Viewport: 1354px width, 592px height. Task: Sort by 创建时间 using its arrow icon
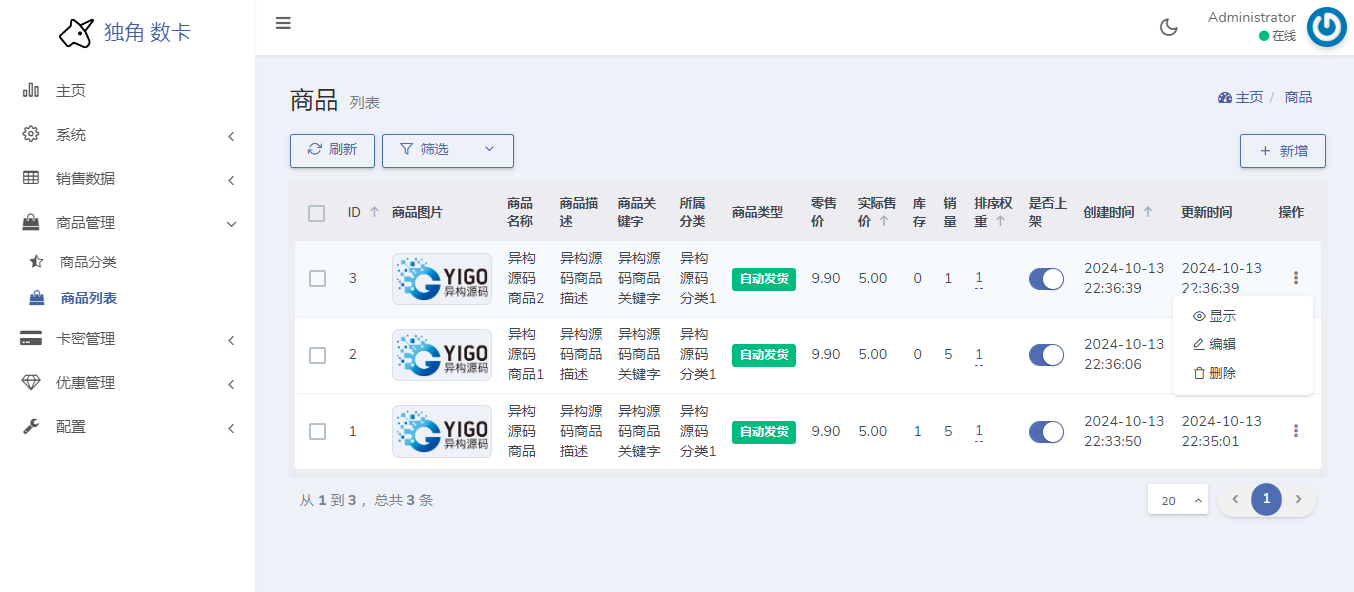(1148, 212)
